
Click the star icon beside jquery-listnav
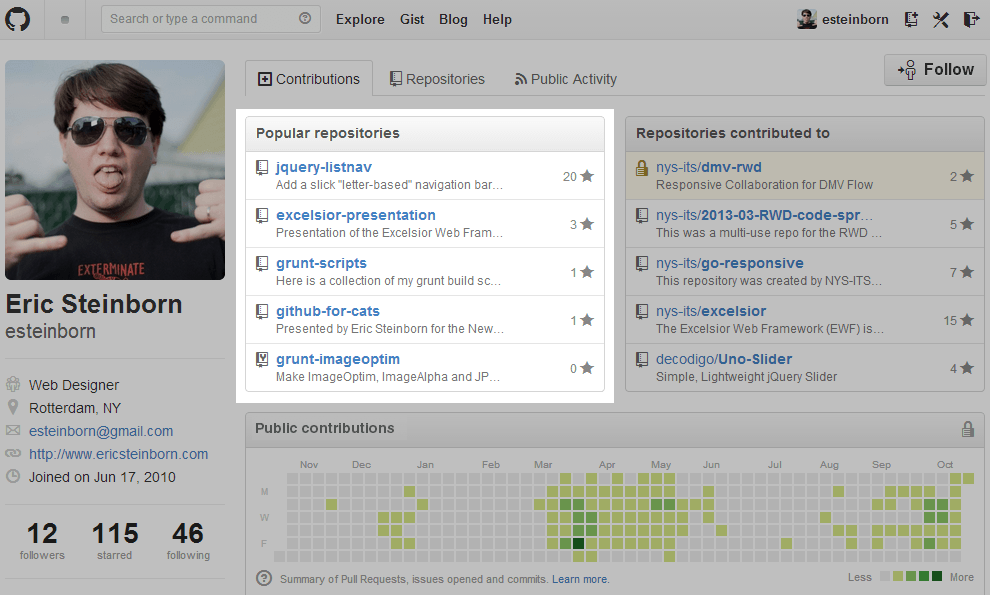587,176
